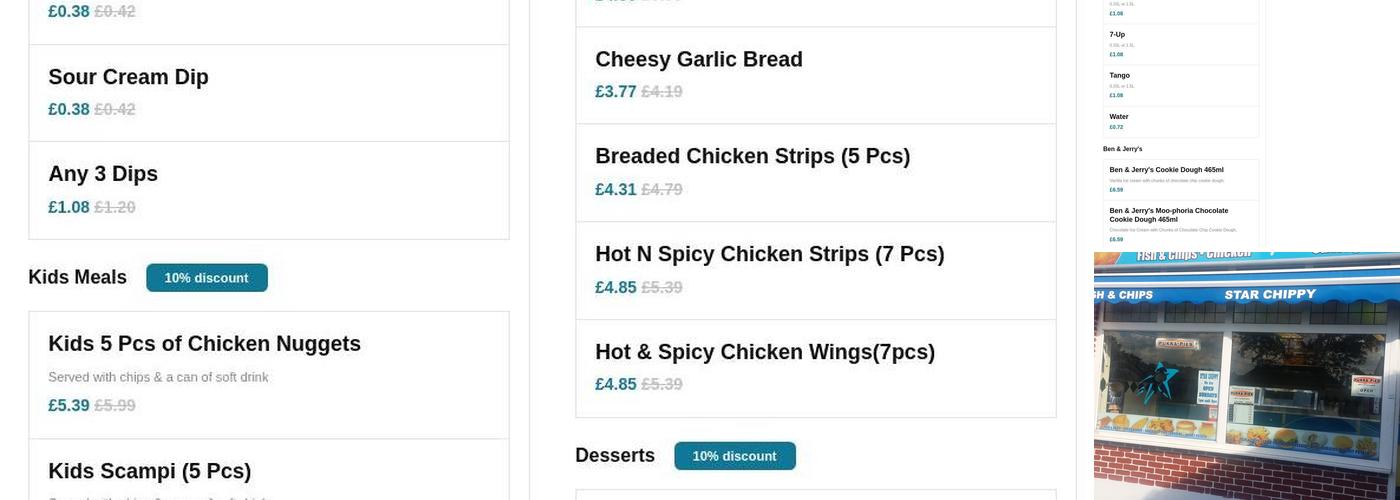The width and height of the screenshot is (1400, 500).
Task: Open the Kids Meals section heading
Action: pyautogui.click(x=78, y=277)
